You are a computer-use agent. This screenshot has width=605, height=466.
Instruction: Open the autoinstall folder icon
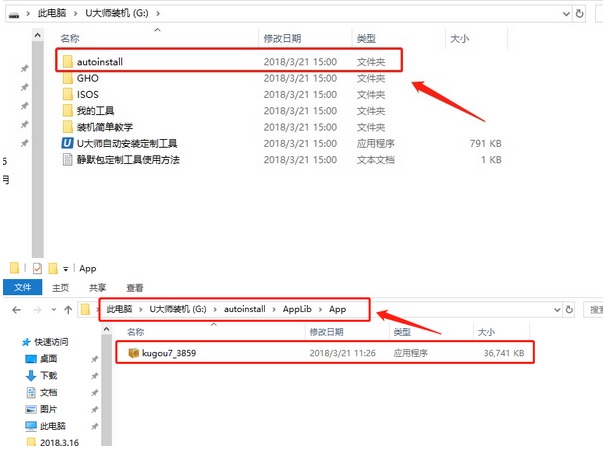tap(68, 61)
